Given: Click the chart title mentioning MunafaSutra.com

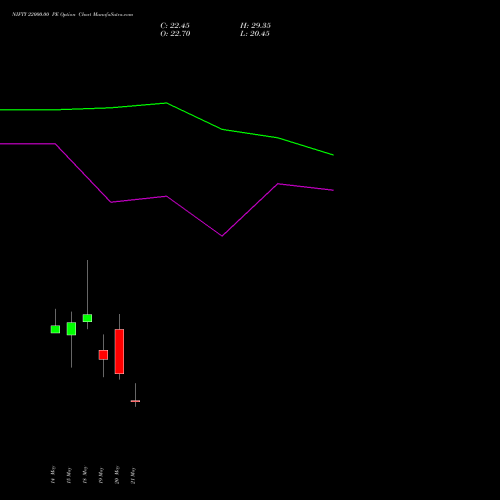Looking at the screenshot, I should [72, 14].
